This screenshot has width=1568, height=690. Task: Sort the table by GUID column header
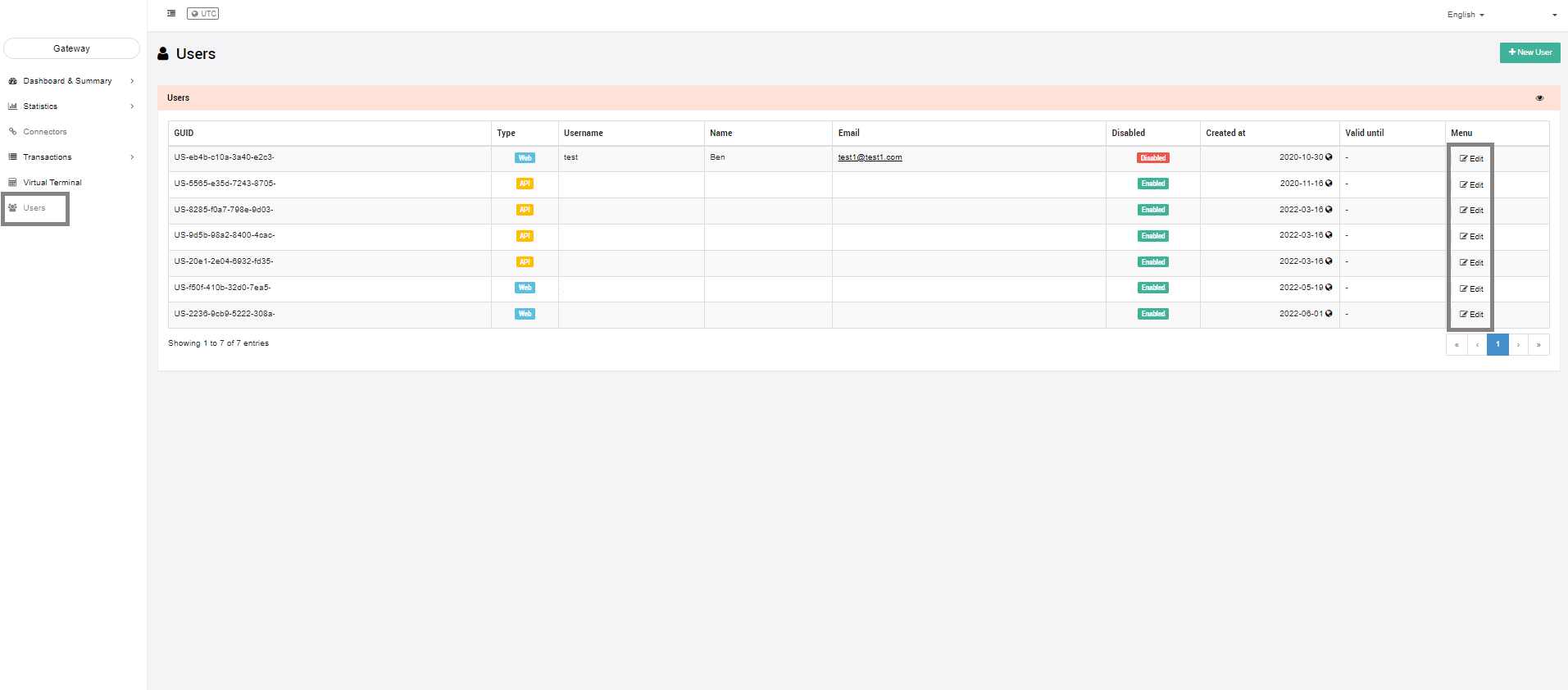pyautogui.click(x=184, y=133)
